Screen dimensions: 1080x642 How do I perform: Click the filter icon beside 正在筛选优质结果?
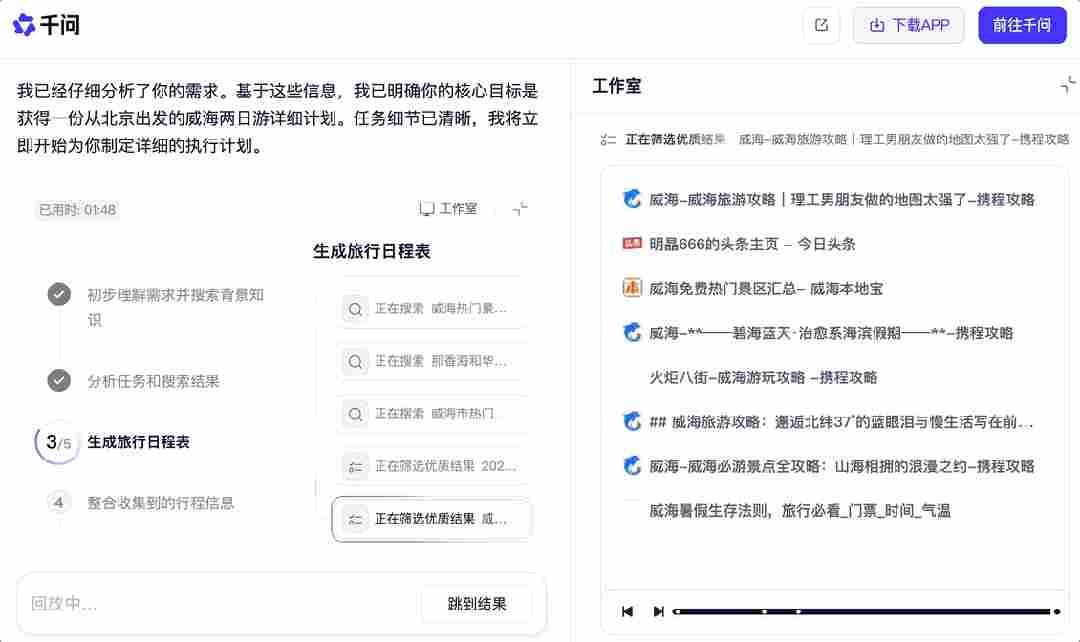[x=608, y=139]
